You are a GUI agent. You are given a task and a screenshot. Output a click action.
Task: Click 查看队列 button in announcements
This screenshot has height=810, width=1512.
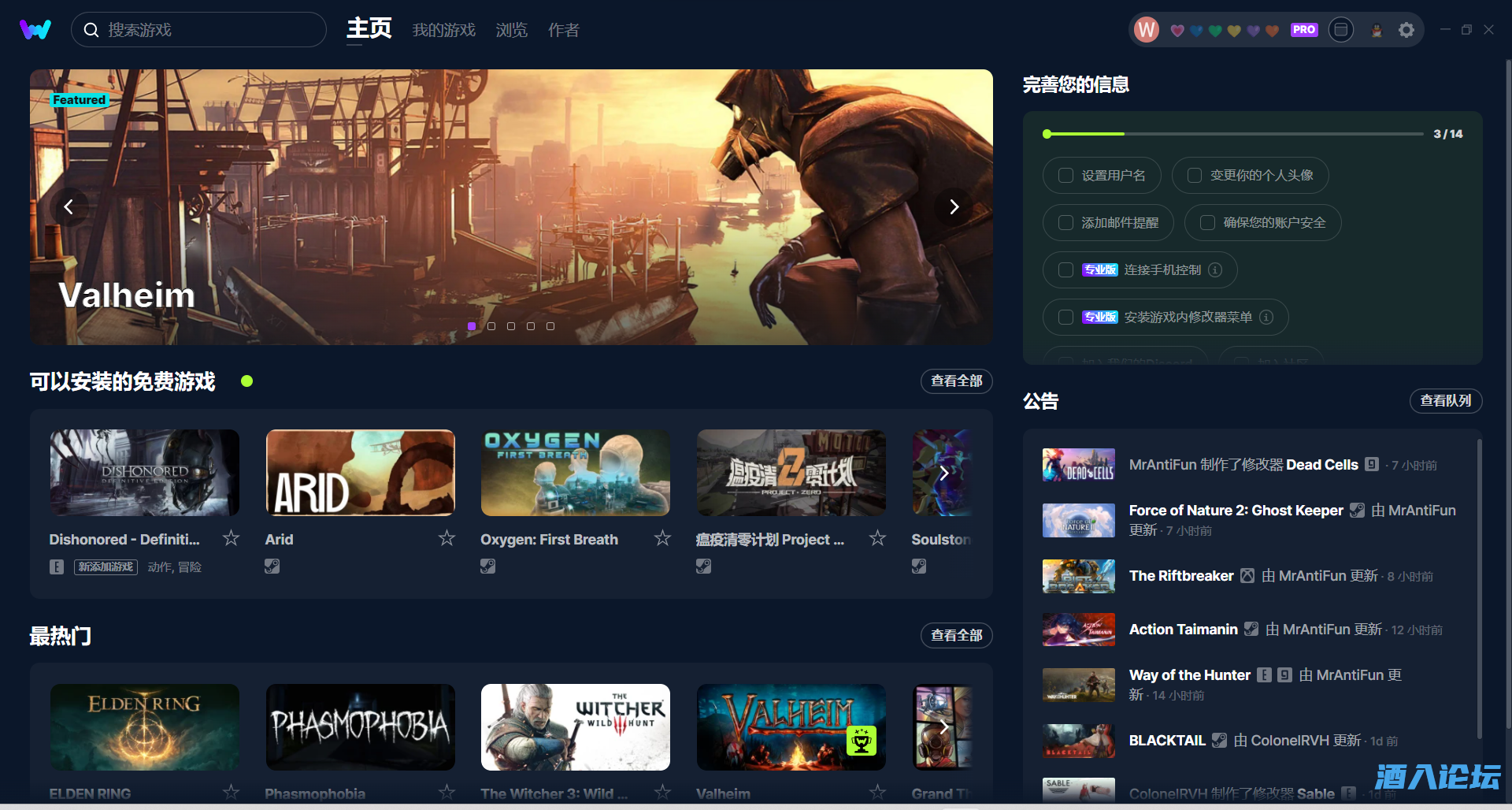[1445, 400]
